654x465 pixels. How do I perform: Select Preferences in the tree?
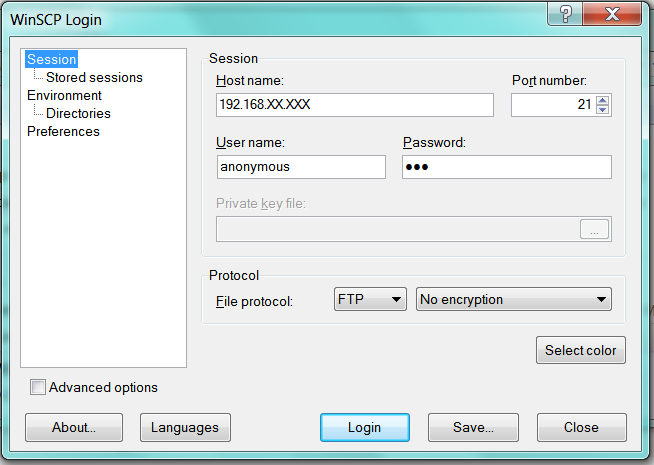click(63, 132)
